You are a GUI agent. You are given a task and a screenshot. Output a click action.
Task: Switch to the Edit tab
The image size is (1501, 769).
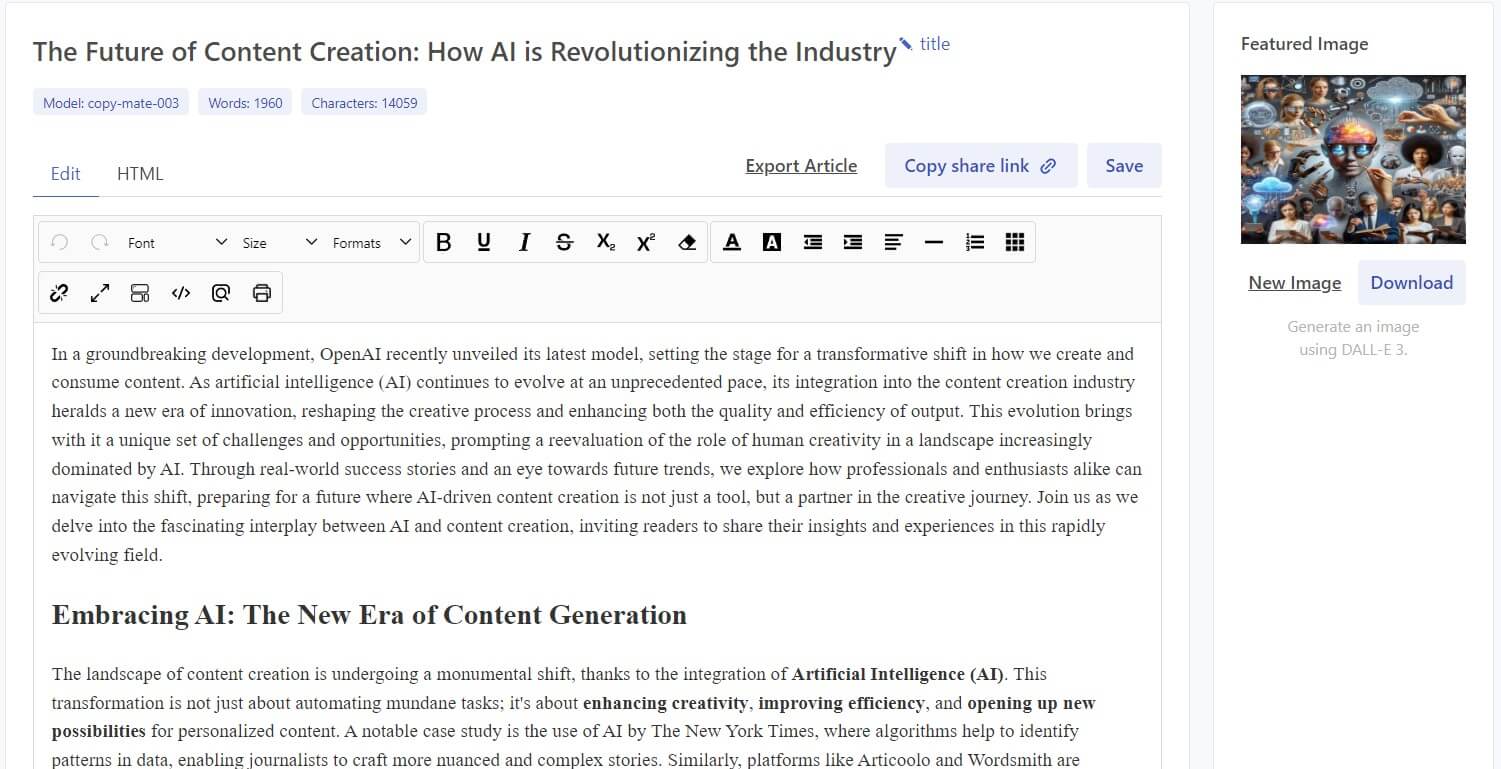(x=65, y=173)
